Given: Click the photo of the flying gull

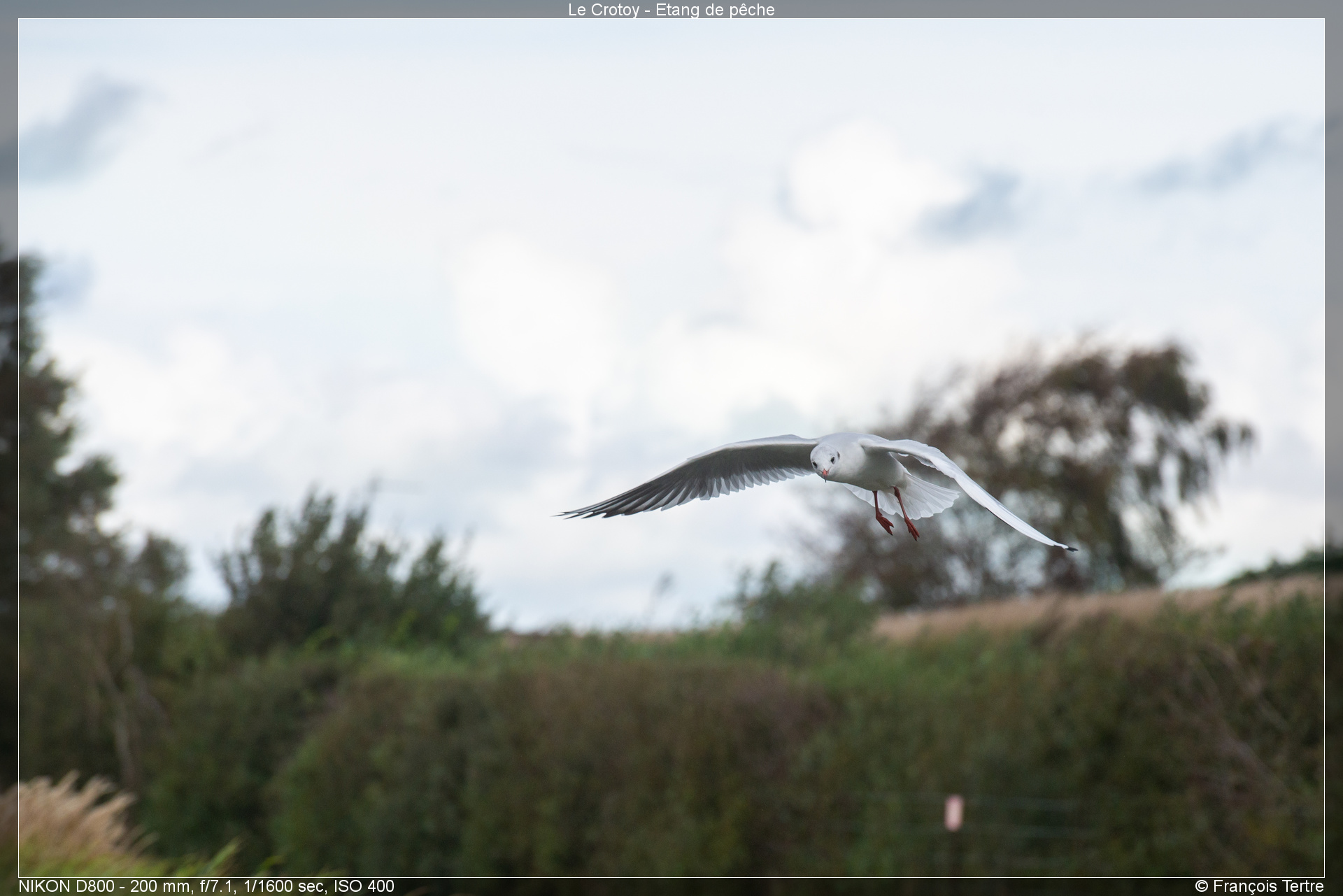Looking at the screenshot, I should click(671, 448).
